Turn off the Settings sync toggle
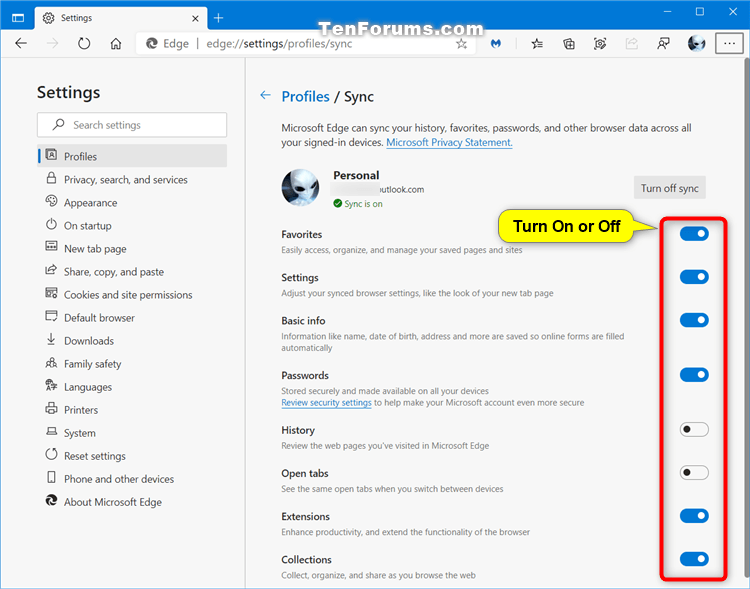 [694, 277]
